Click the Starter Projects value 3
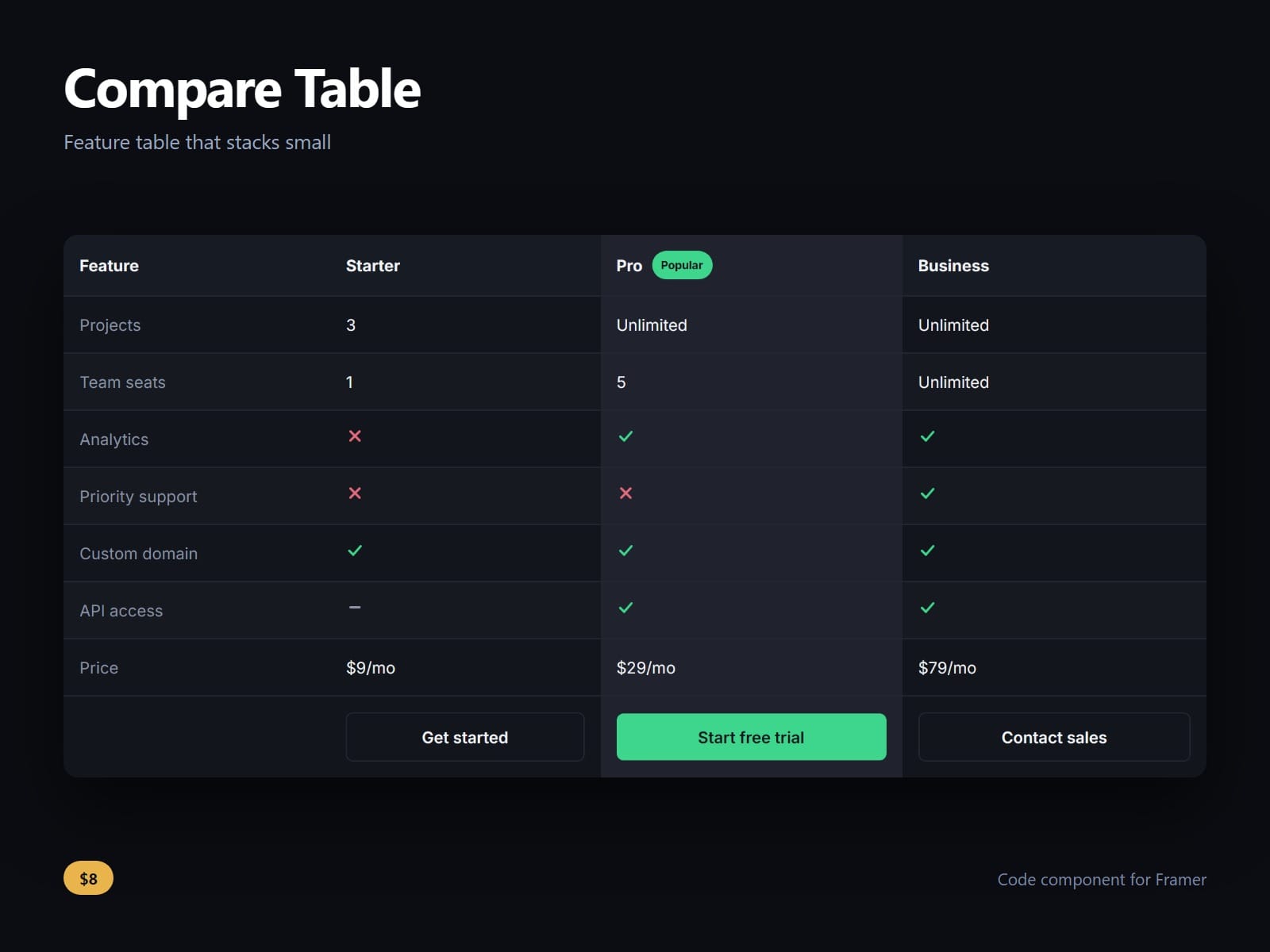This screenshot has height=952, width=1270. [x=351, y=325]
